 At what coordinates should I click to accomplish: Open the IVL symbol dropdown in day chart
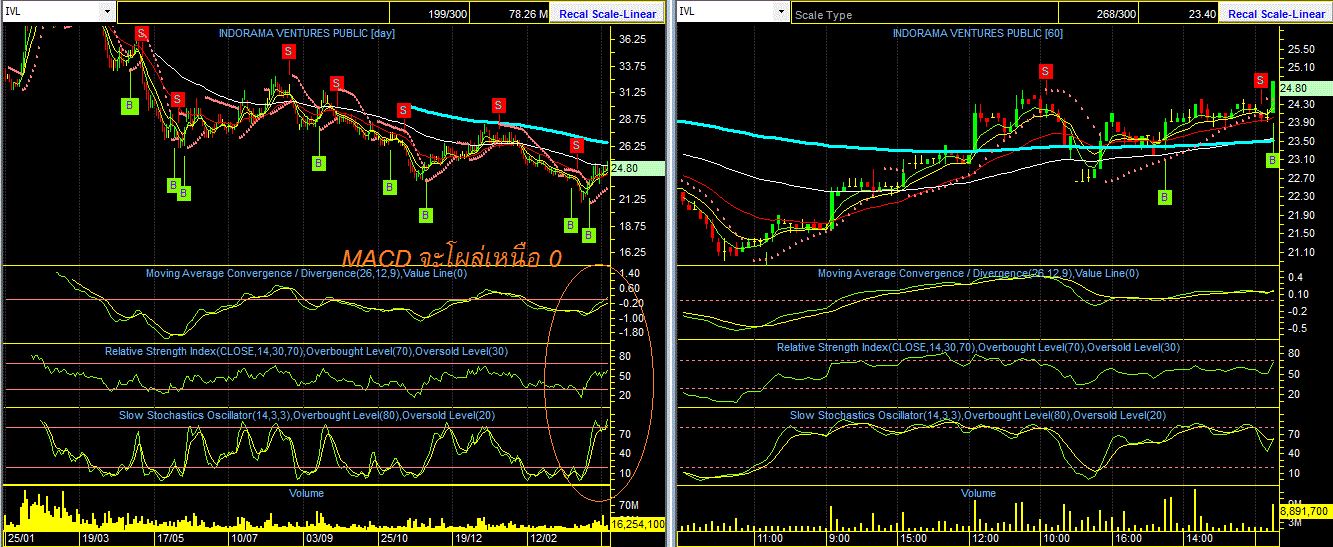point(107,11)
